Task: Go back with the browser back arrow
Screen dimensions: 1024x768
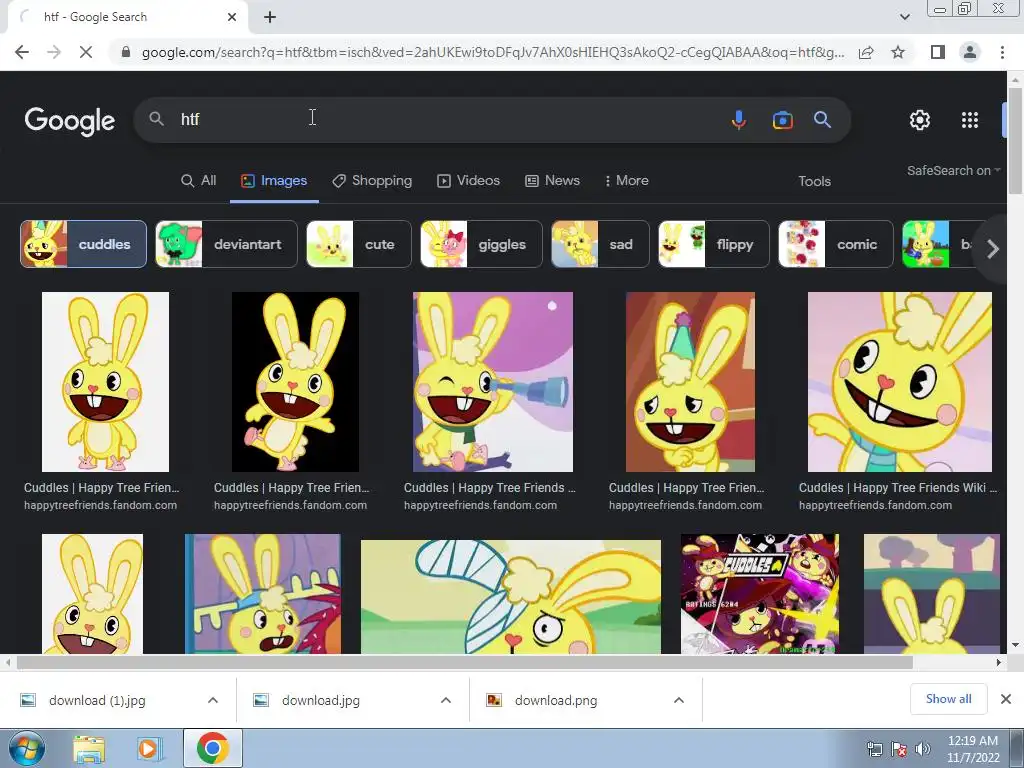Action: (x=22, y=52)
